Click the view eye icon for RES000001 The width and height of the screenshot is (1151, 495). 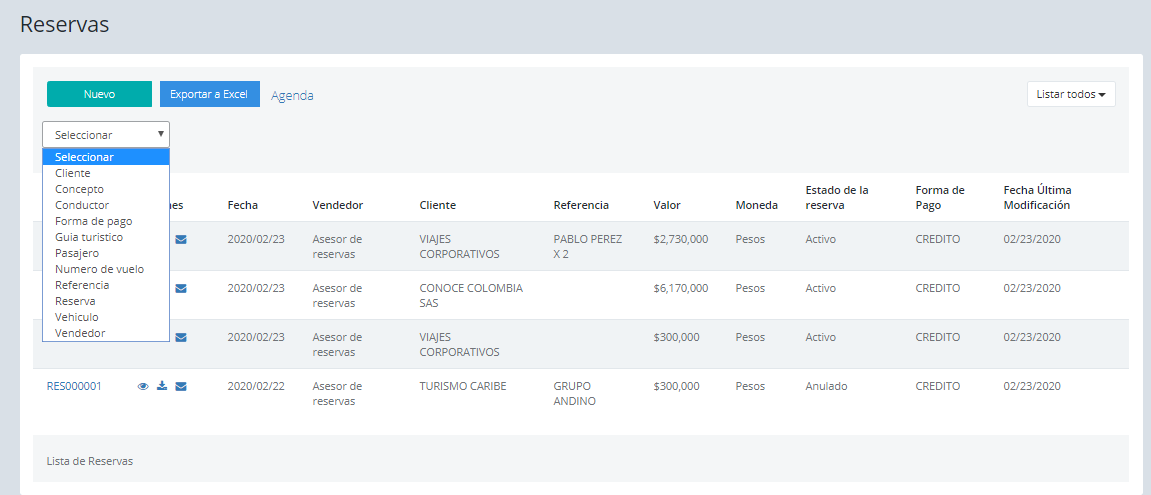pos(143,386)
